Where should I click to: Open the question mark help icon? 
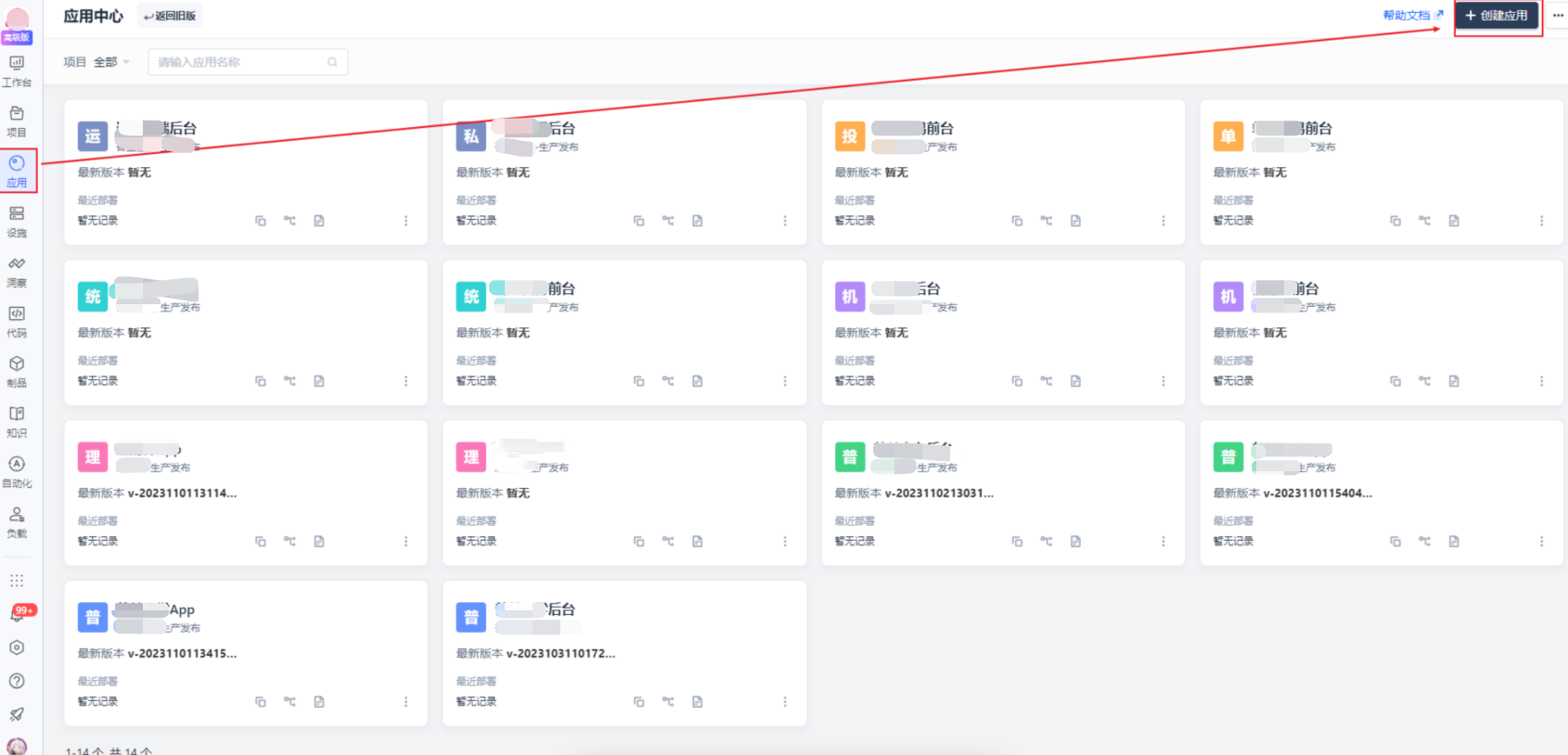(17, 681)
